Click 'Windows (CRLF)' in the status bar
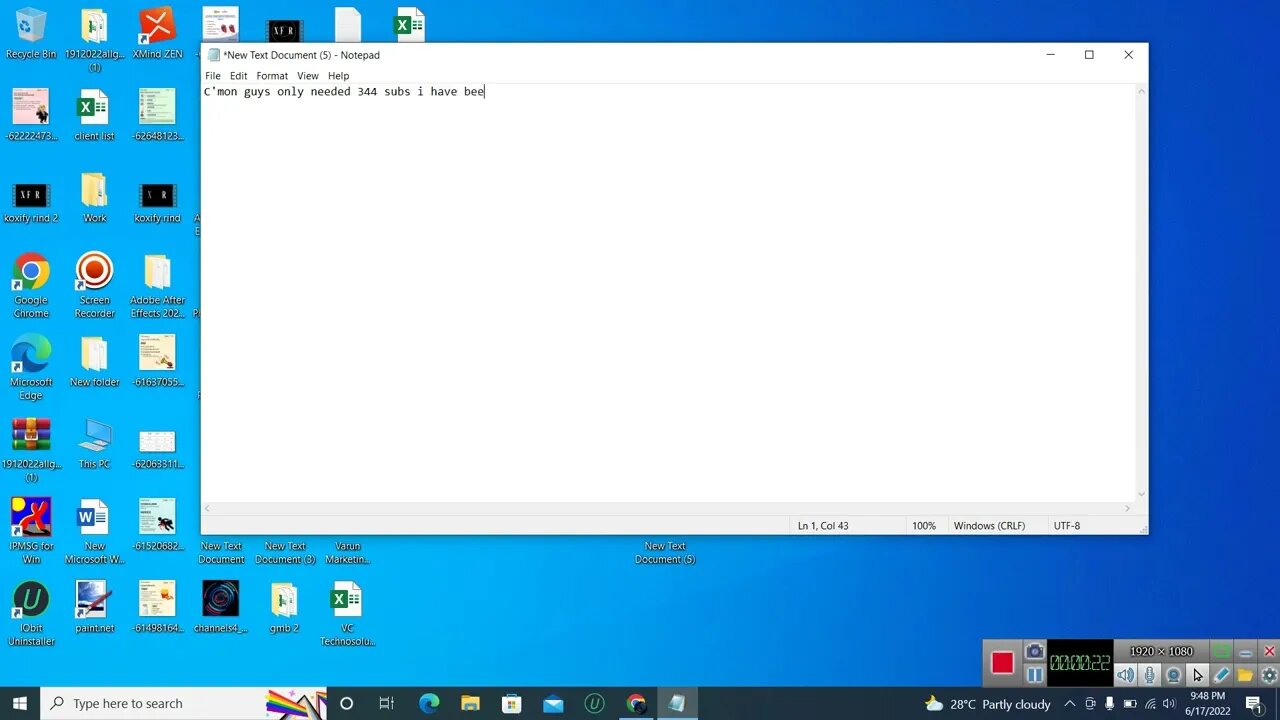 pyautogui.click(x=989, y=526)
